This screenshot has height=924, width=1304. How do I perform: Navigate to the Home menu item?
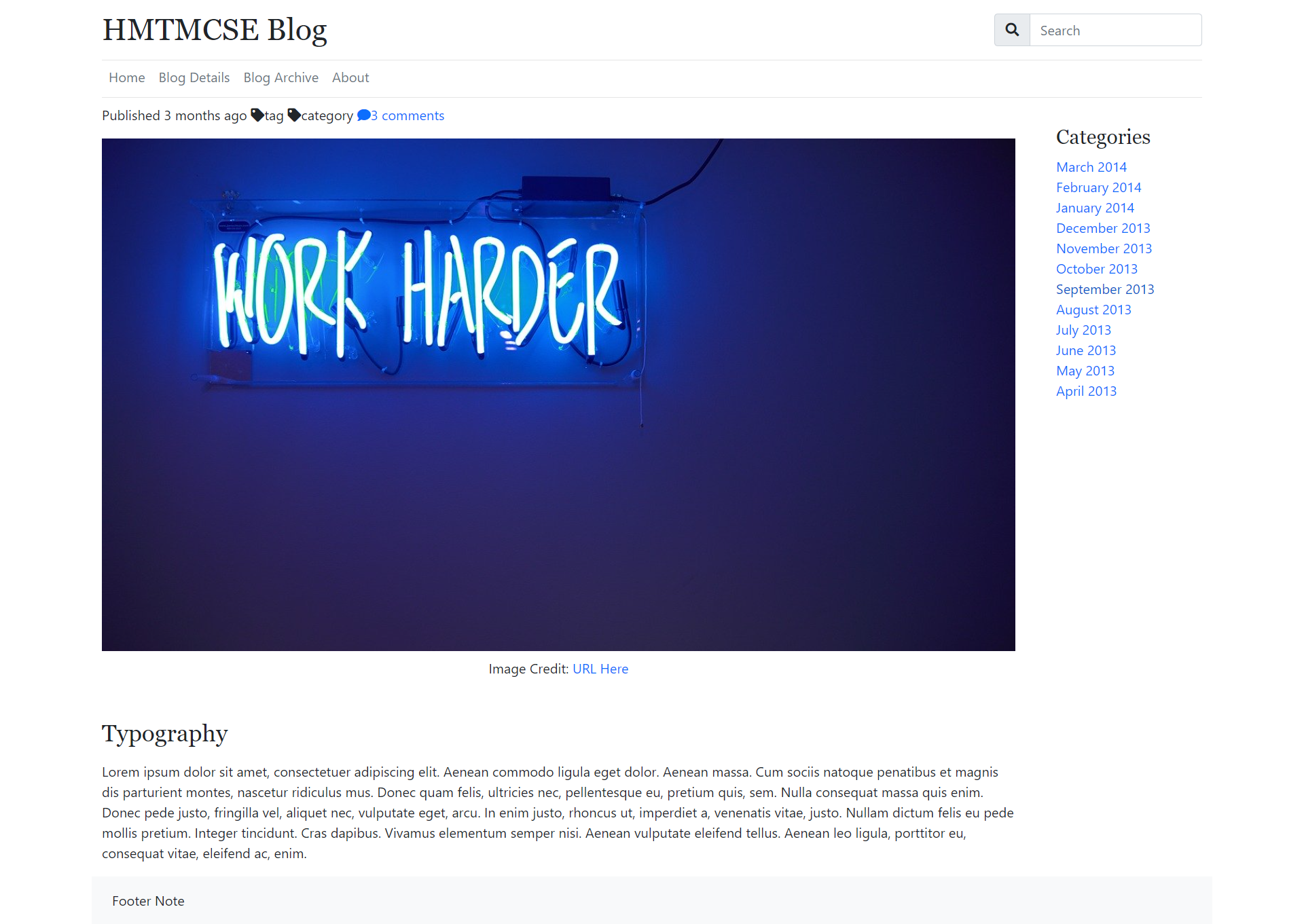click(x=126, y=78)
